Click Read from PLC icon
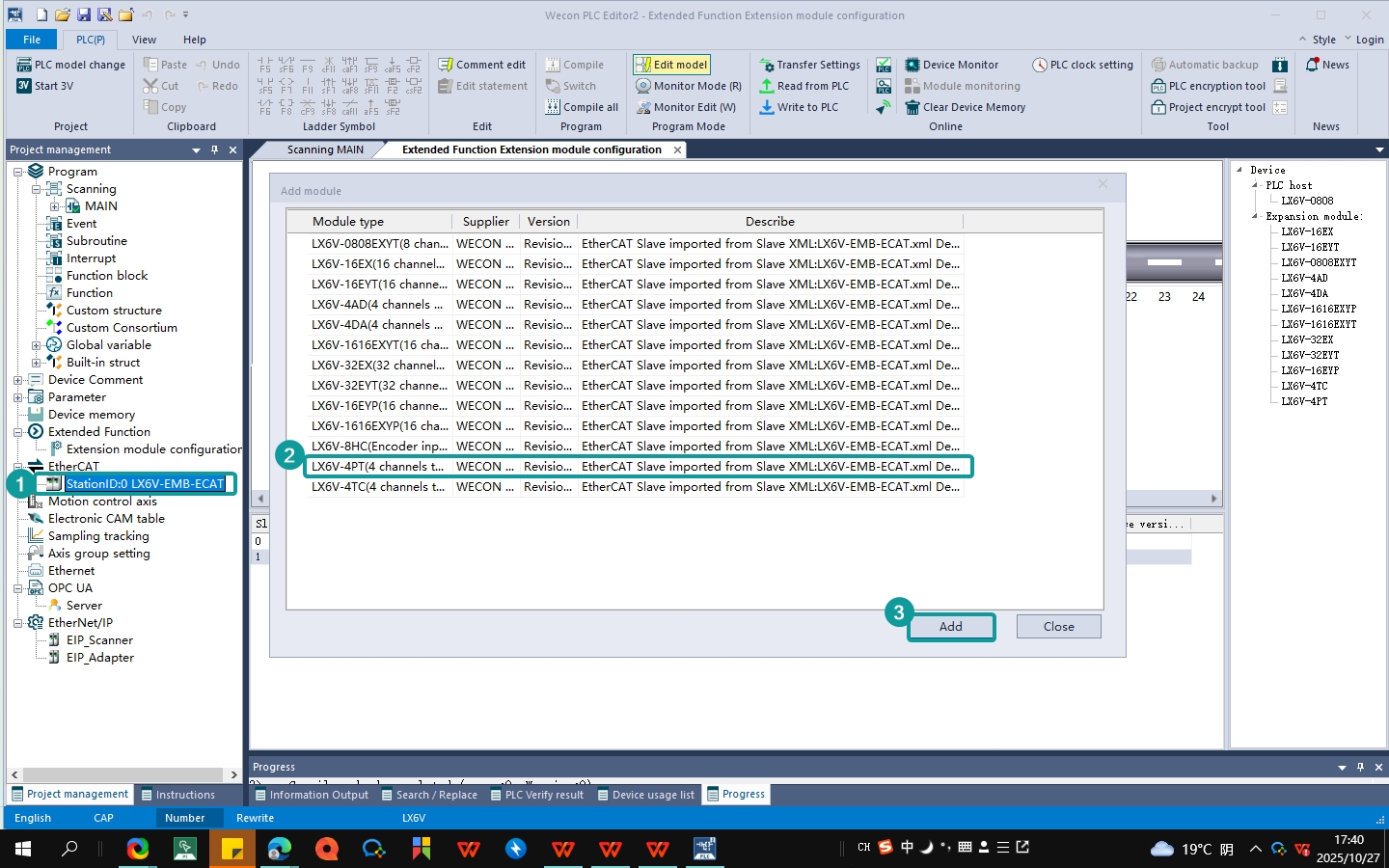 pyautogui.click(x=767, y=86)
